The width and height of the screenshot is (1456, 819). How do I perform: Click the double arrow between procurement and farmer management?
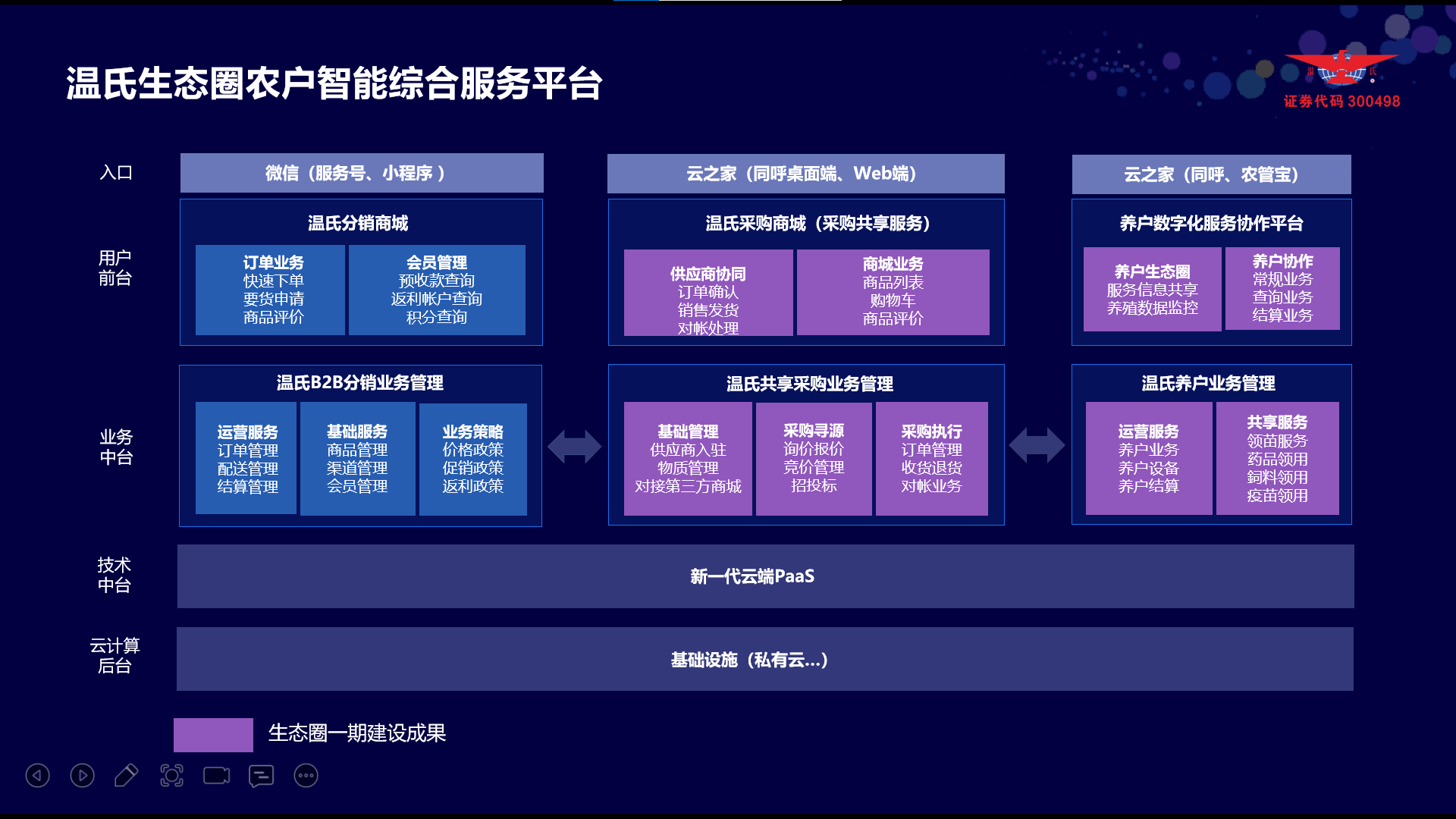tap(1037, 445)
